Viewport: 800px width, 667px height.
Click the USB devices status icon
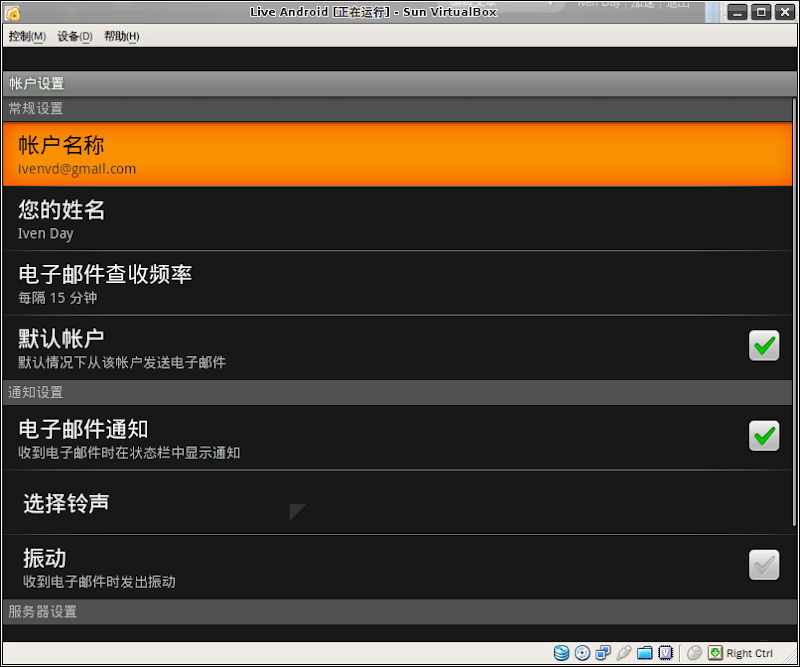coord(623,653)
